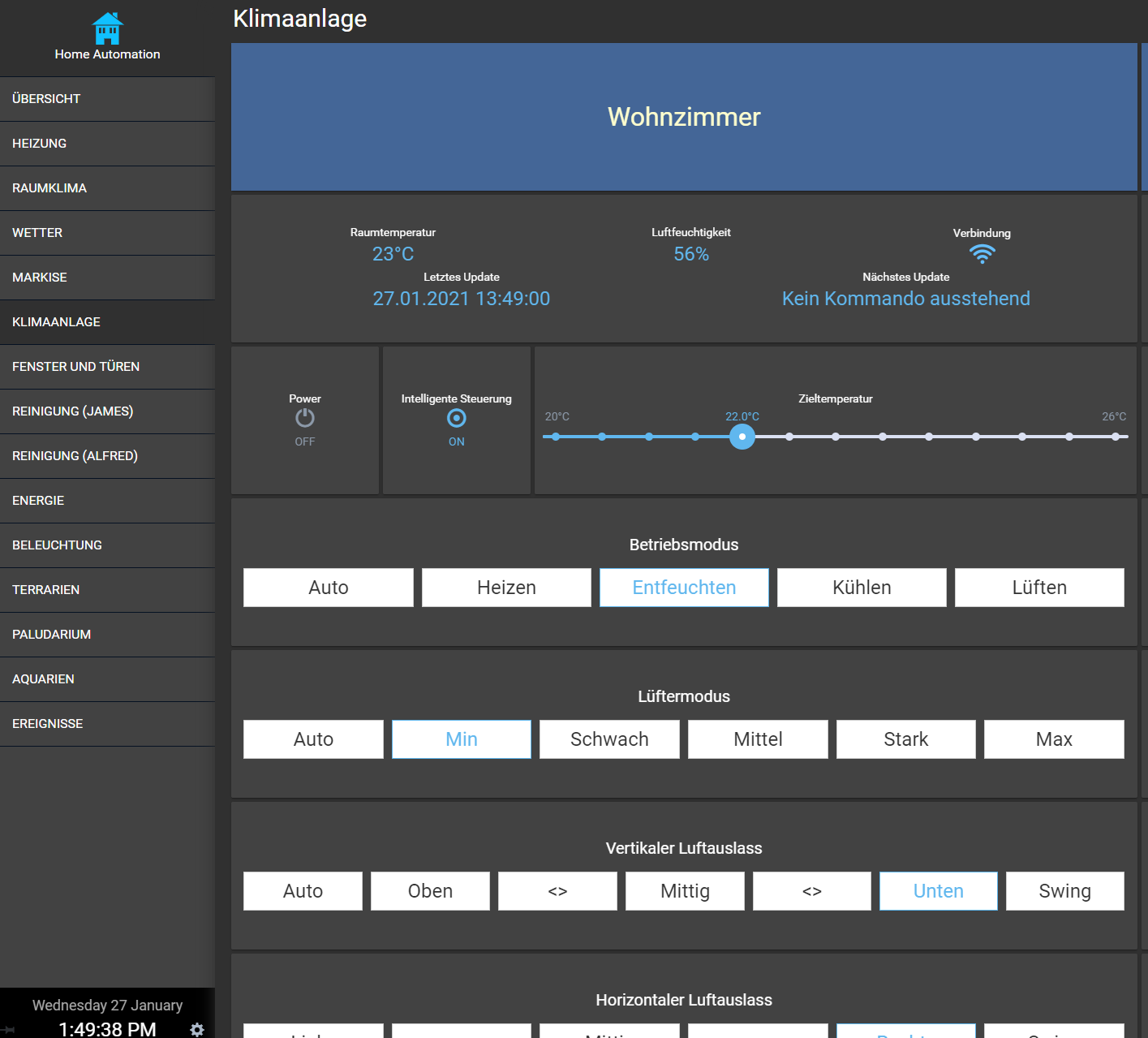Open the Markise page
Image resolution: width=1148 pixels, height=1038 pixels.
107,278
